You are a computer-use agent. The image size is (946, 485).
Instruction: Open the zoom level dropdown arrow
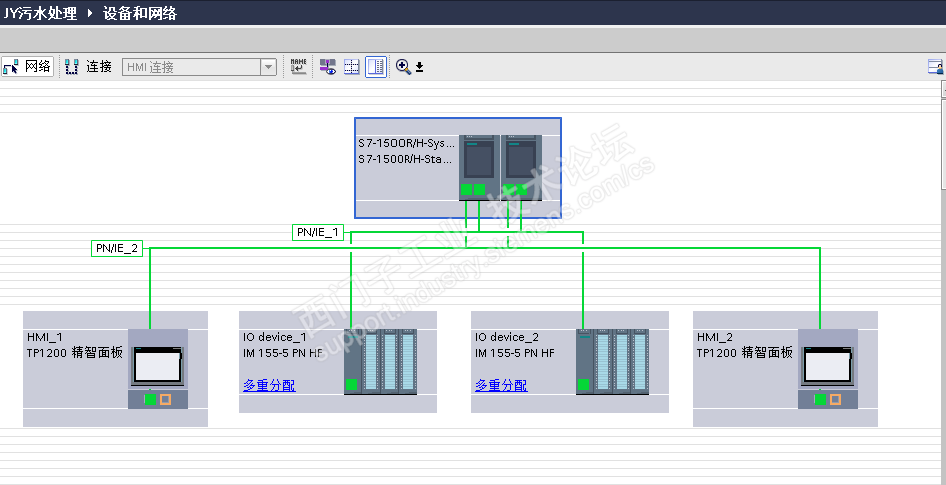pyautogui.click(x=419, y=67)
